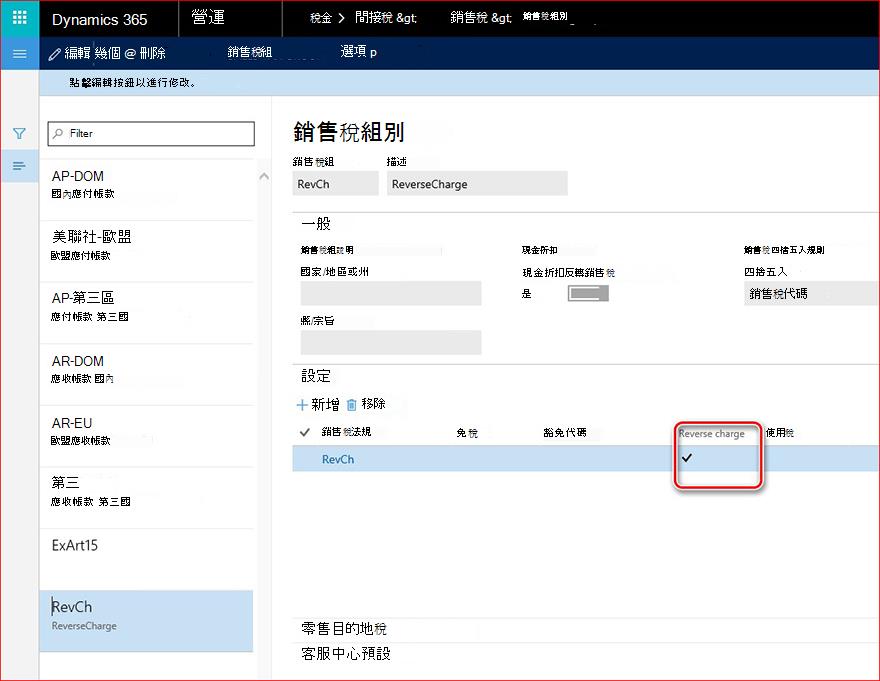Expand the 零售目的地稅 section
880x681 pixels.
[343, 628]
